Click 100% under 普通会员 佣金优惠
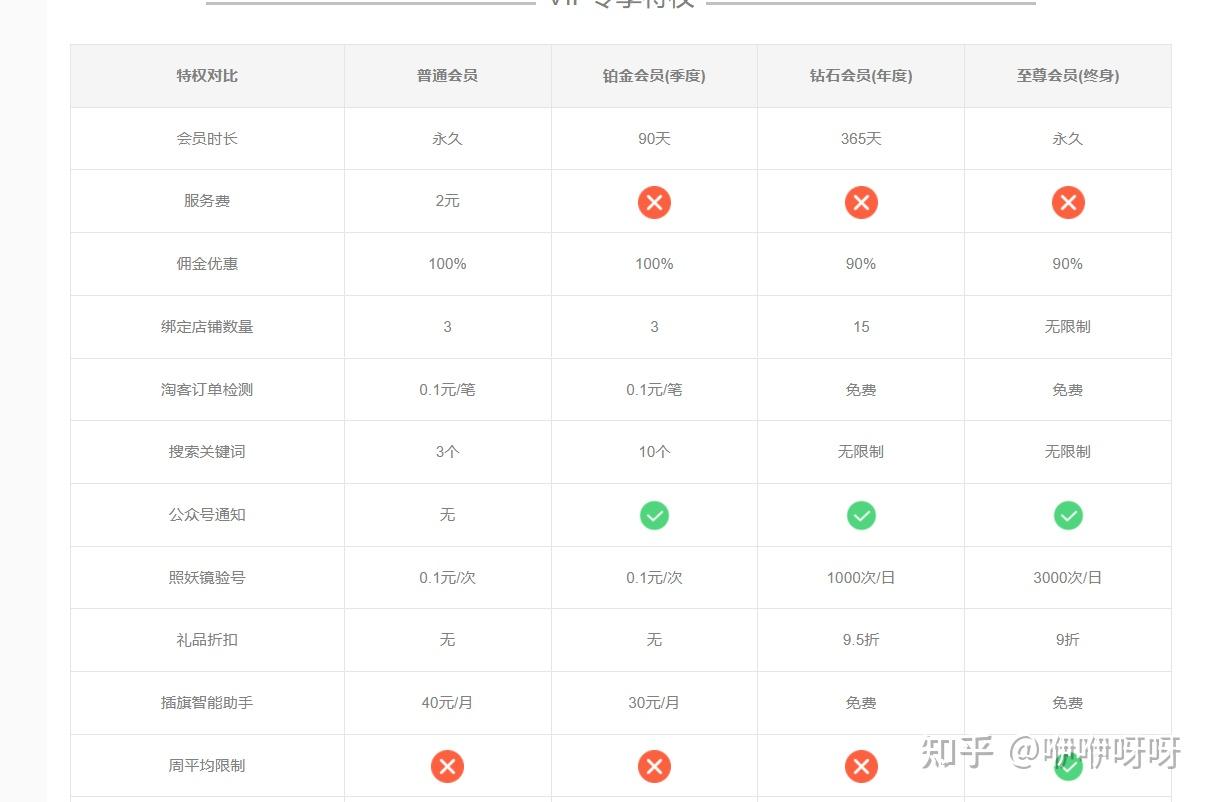This screenshot has width=1211, height=802. [447, 264]
